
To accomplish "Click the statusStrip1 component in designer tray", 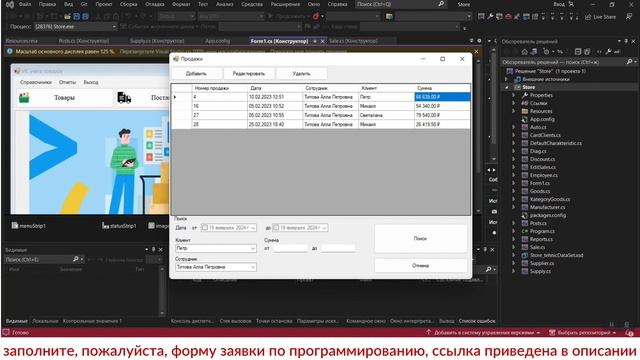I will click(x=119, y=226).
